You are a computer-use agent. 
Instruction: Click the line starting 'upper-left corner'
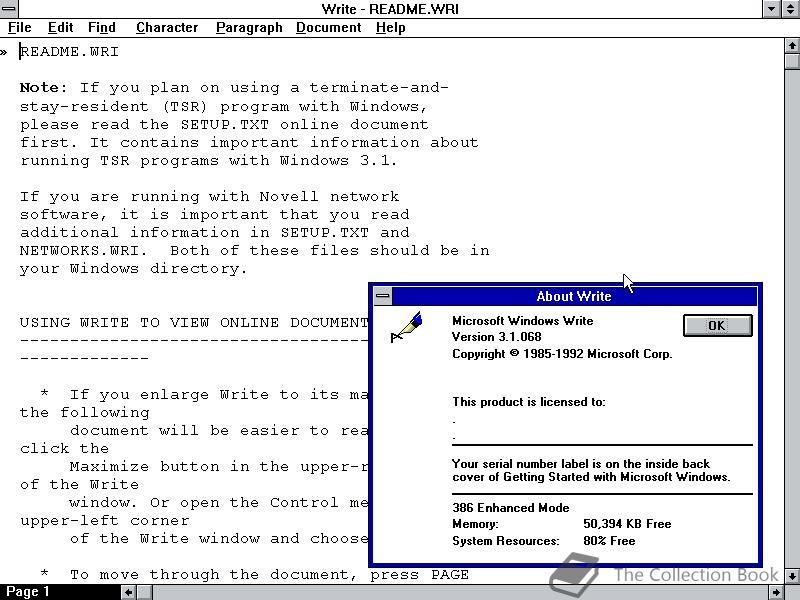105,521
